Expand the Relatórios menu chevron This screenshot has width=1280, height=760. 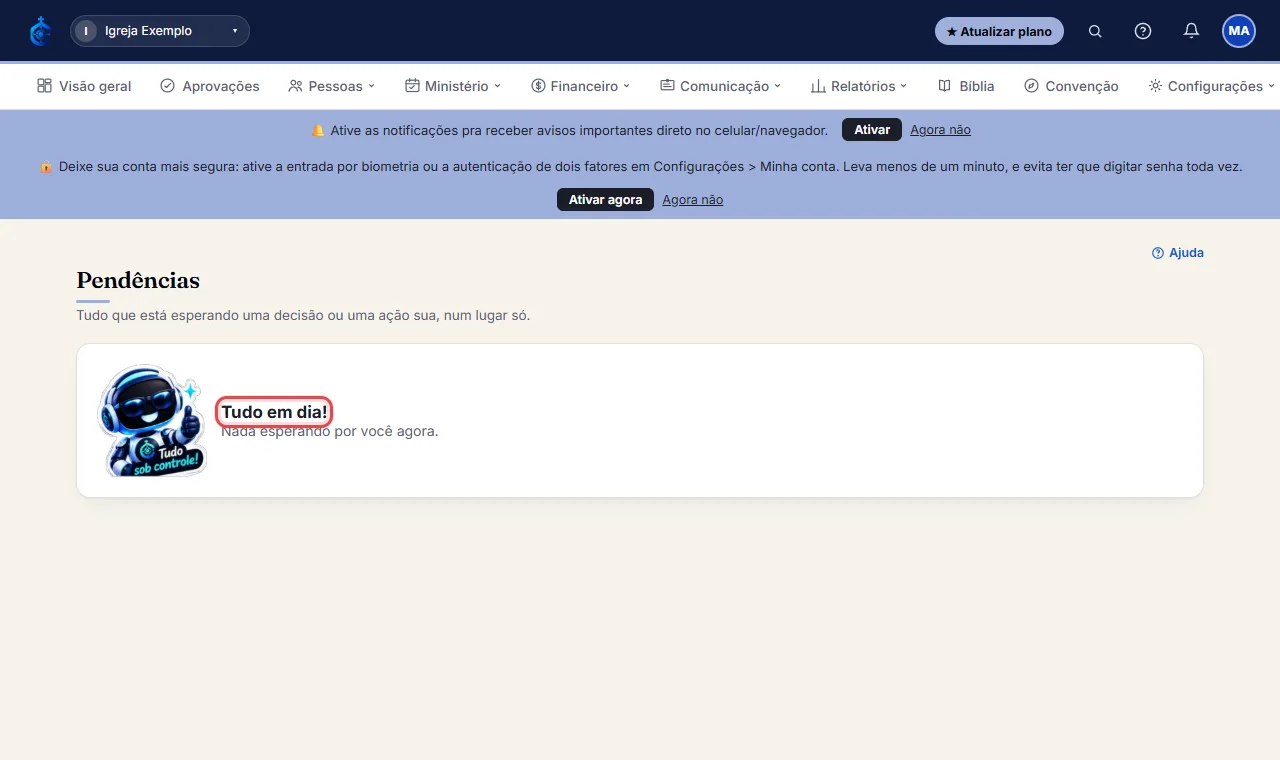(x=904, y=86)
